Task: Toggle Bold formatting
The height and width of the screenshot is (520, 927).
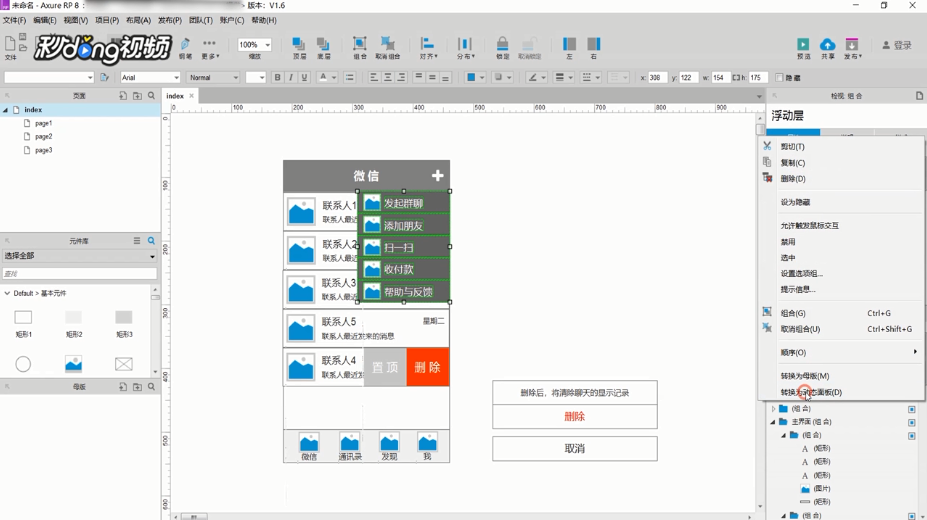Action: point(277,77)
